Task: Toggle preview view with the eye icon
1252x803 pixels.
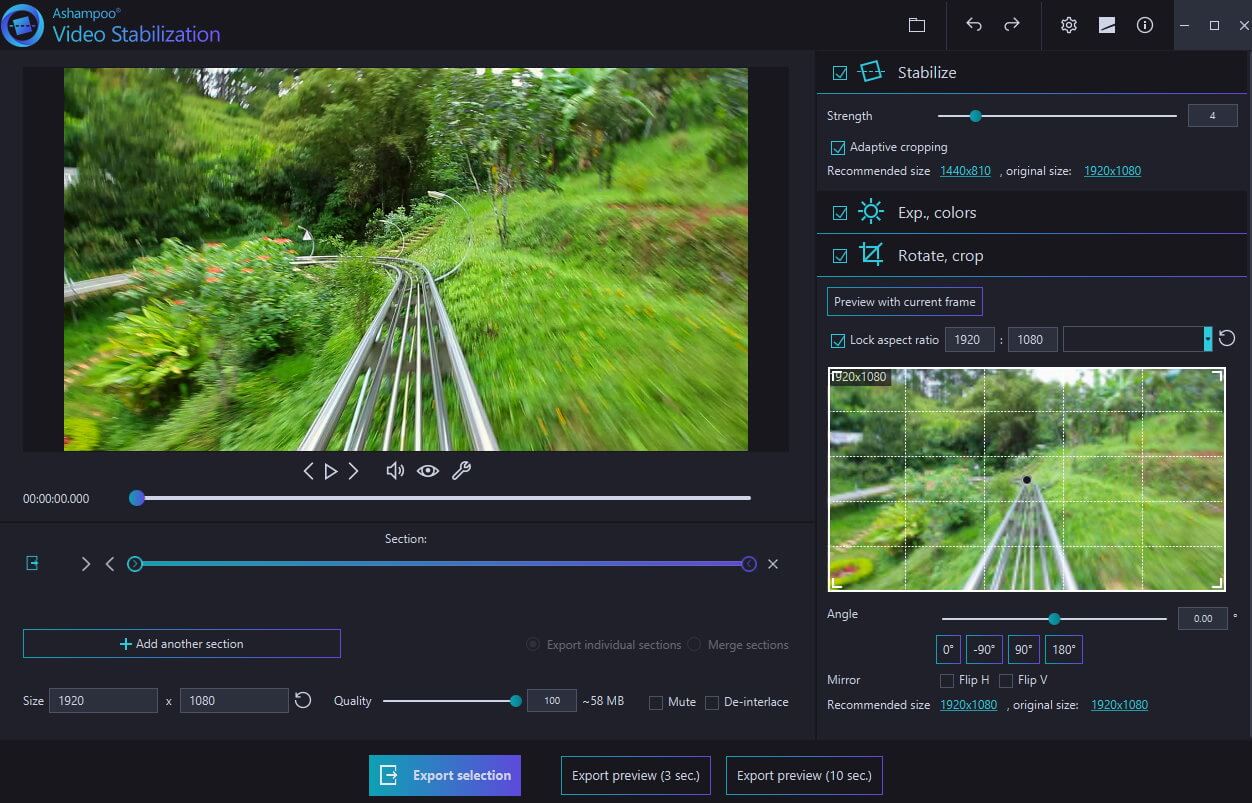Action: click(428, 470)
